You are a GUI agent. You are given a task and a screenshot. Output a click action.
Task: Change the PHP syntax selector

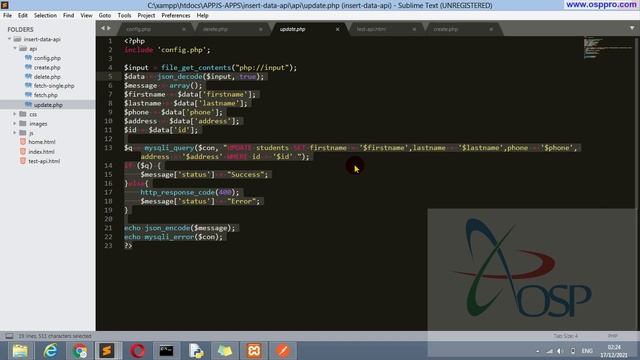(x=613, y=336)
